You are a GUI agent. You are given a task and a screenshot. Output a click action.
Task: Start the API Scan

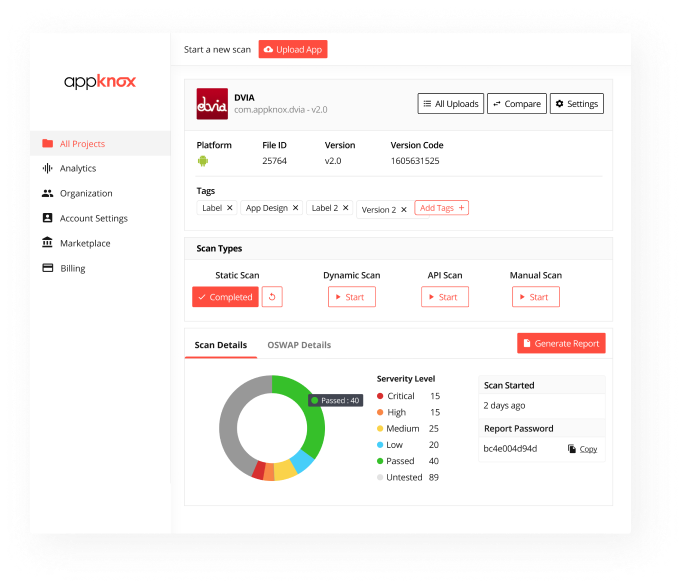coord(445,297)
